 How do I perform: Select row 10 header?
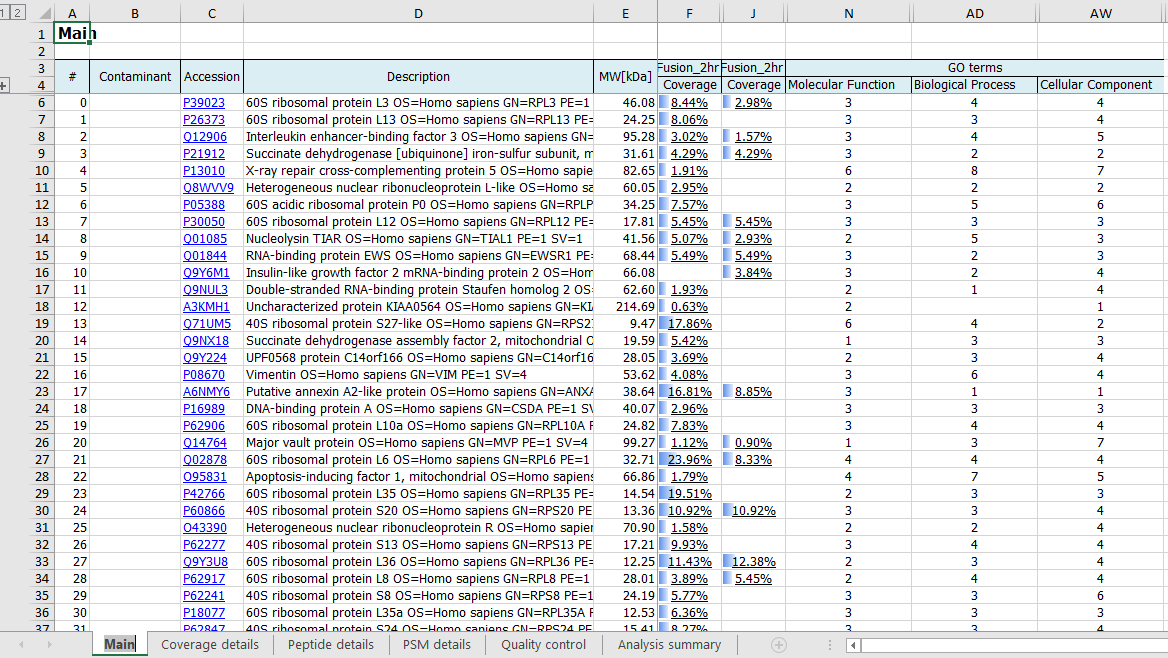coord(41,170)
